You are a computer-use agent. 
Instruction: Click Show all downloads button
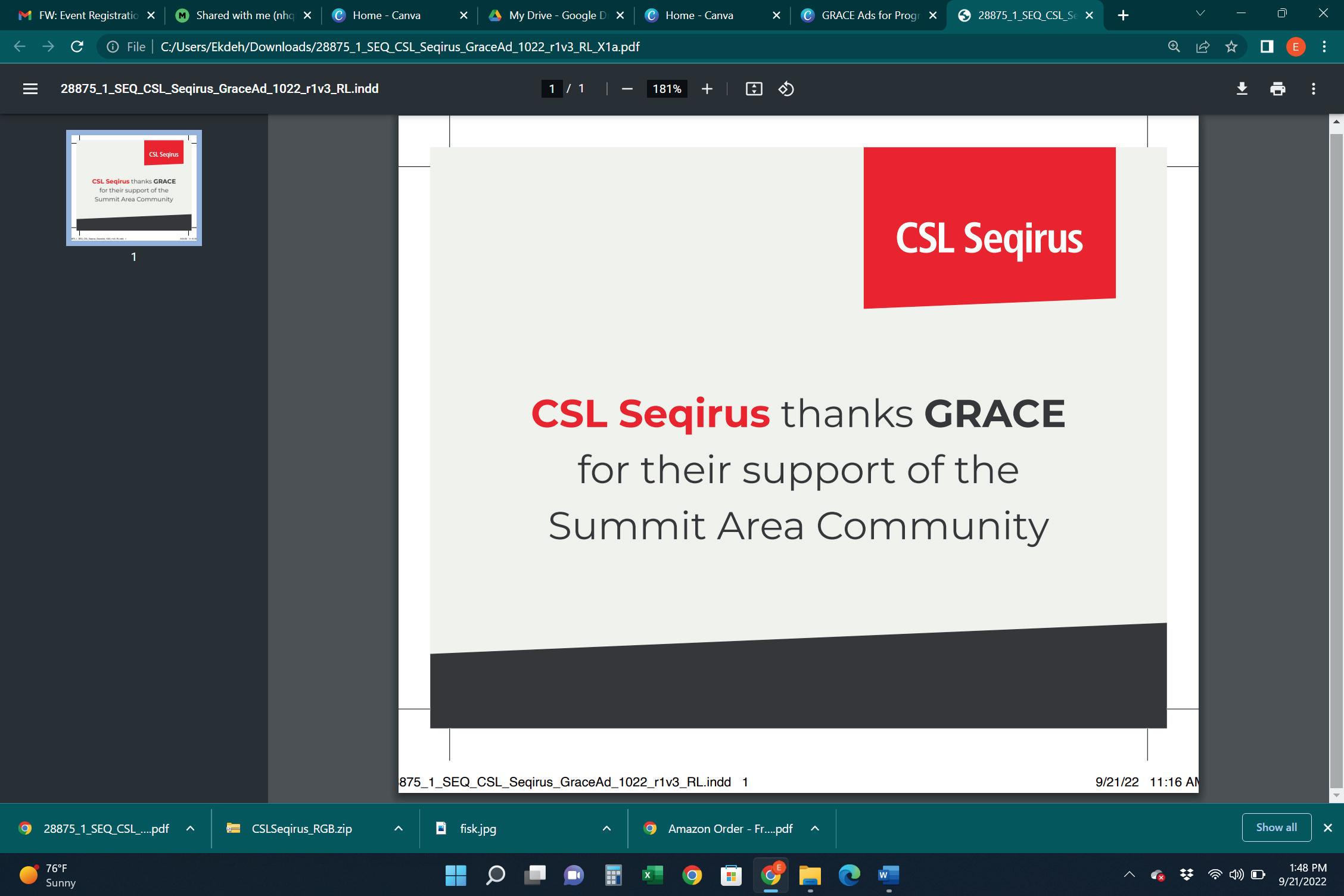(x=1276, y=827)
